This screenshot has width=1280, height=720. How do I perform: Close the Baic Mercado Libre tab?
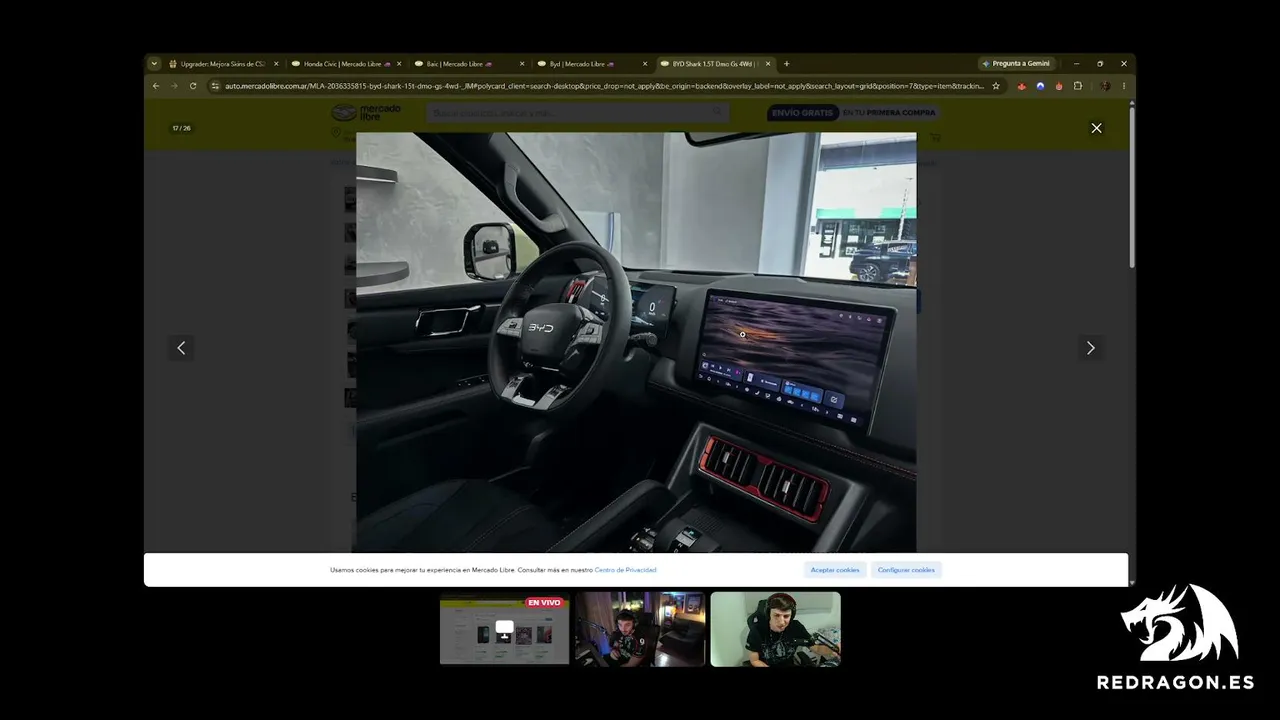point(522,64)
